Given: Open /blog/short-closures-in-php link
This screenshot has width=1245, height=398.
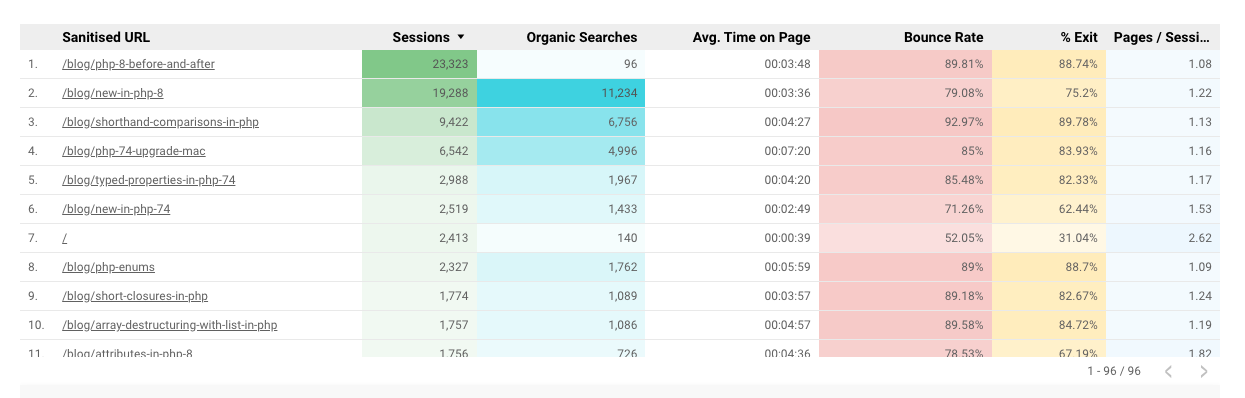Looking at the screenshot, I should [x=135, y=296].
